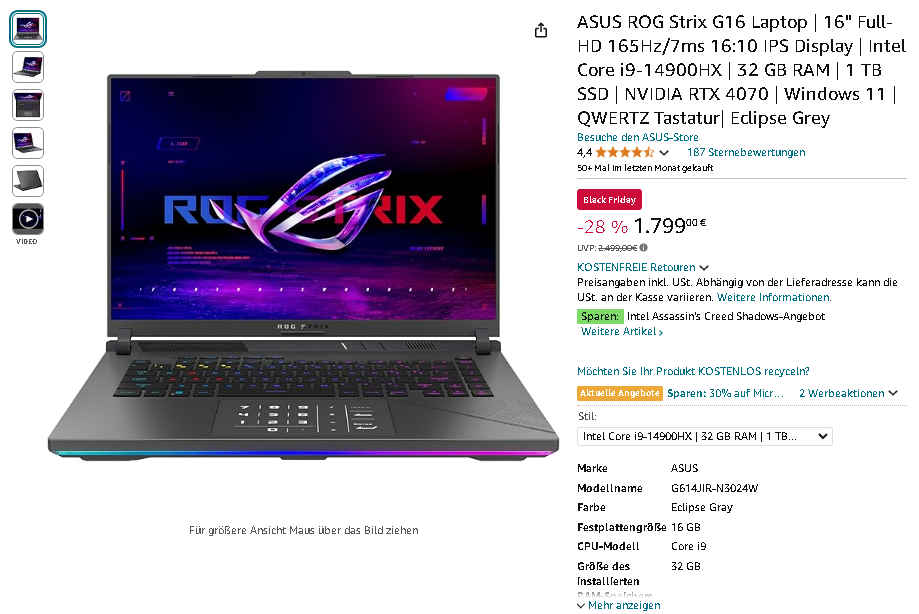
Task: Click the Black Friday deal badge
Action: (609, 200)
